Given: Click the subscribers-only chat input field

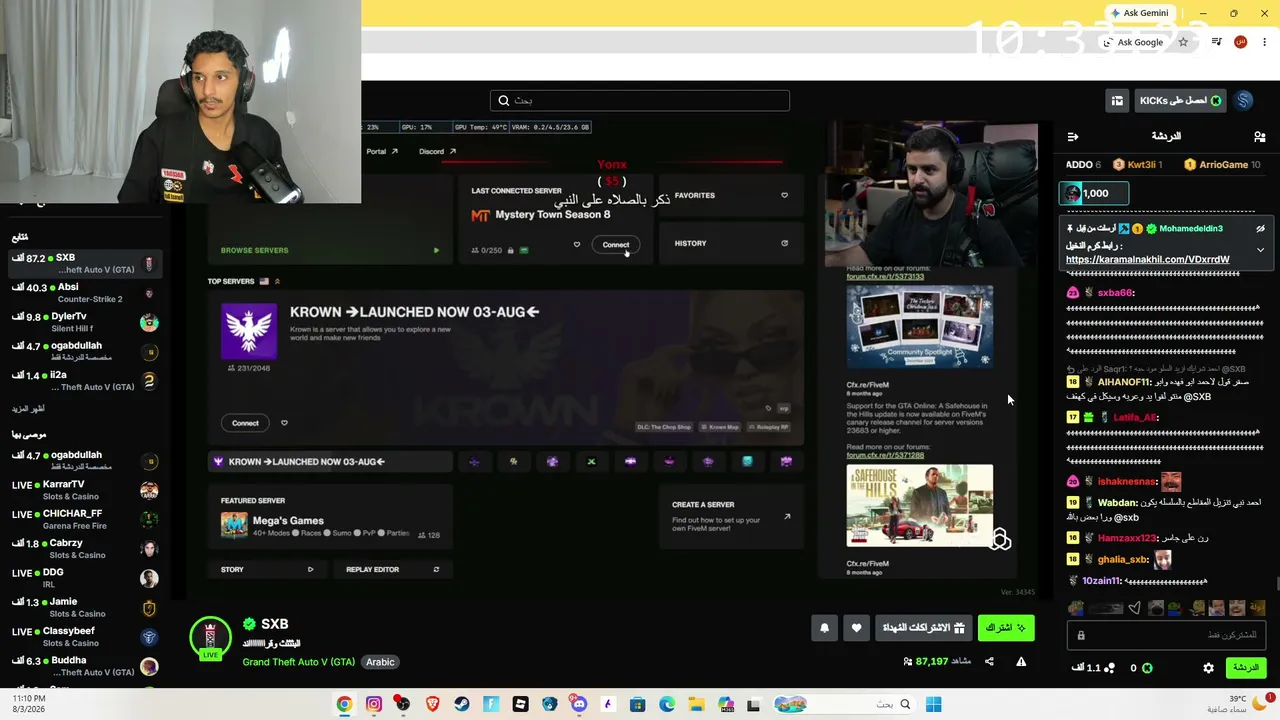Looking at the screenshot, I should [1166, 635].
